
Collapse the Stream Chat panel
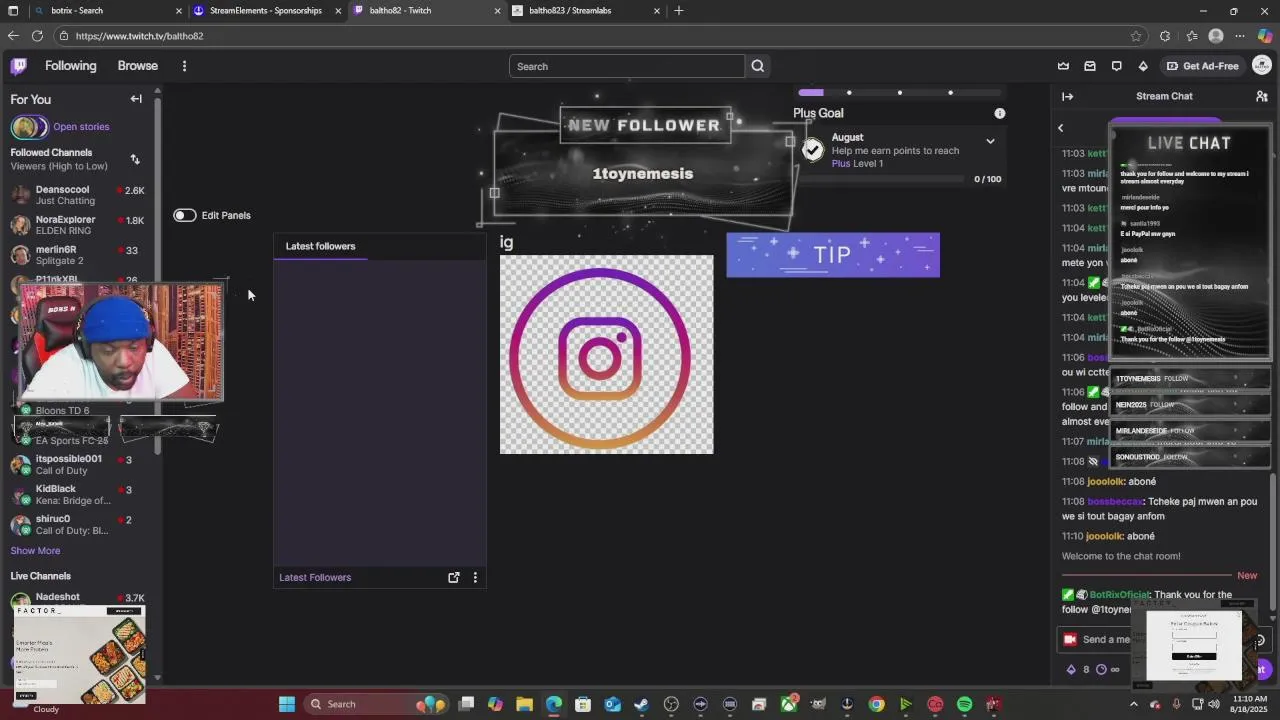coord(1067,96)
